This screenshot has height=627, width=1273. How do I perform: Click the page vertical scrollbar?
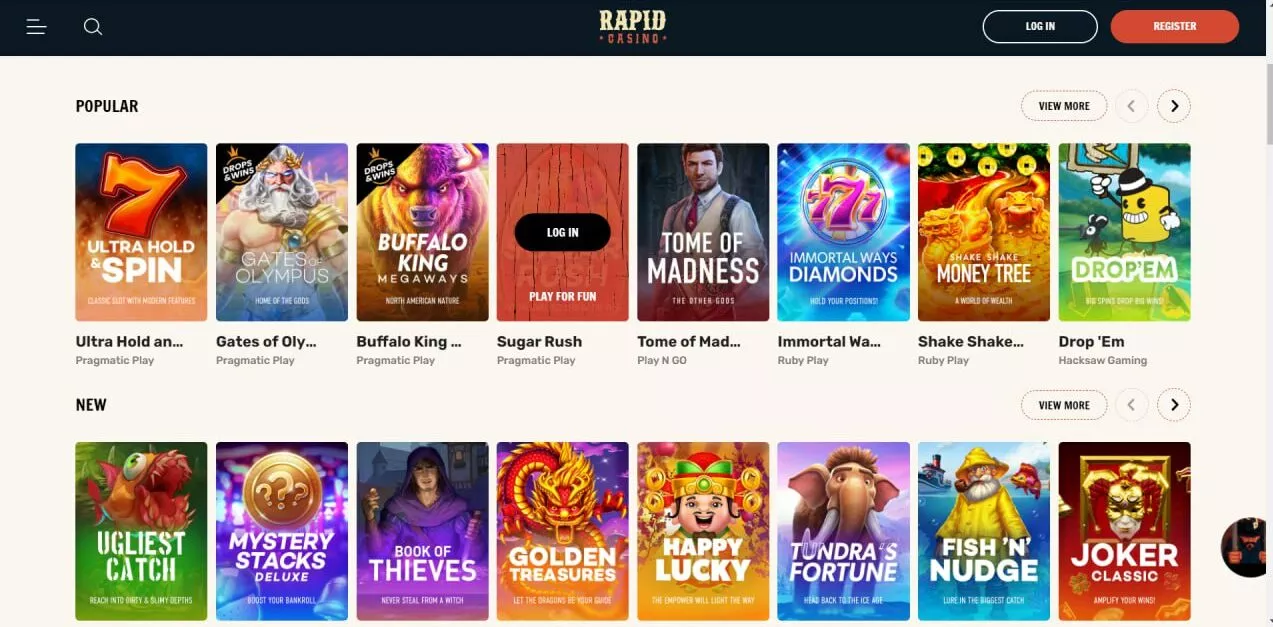click(x=1267, y=340)
